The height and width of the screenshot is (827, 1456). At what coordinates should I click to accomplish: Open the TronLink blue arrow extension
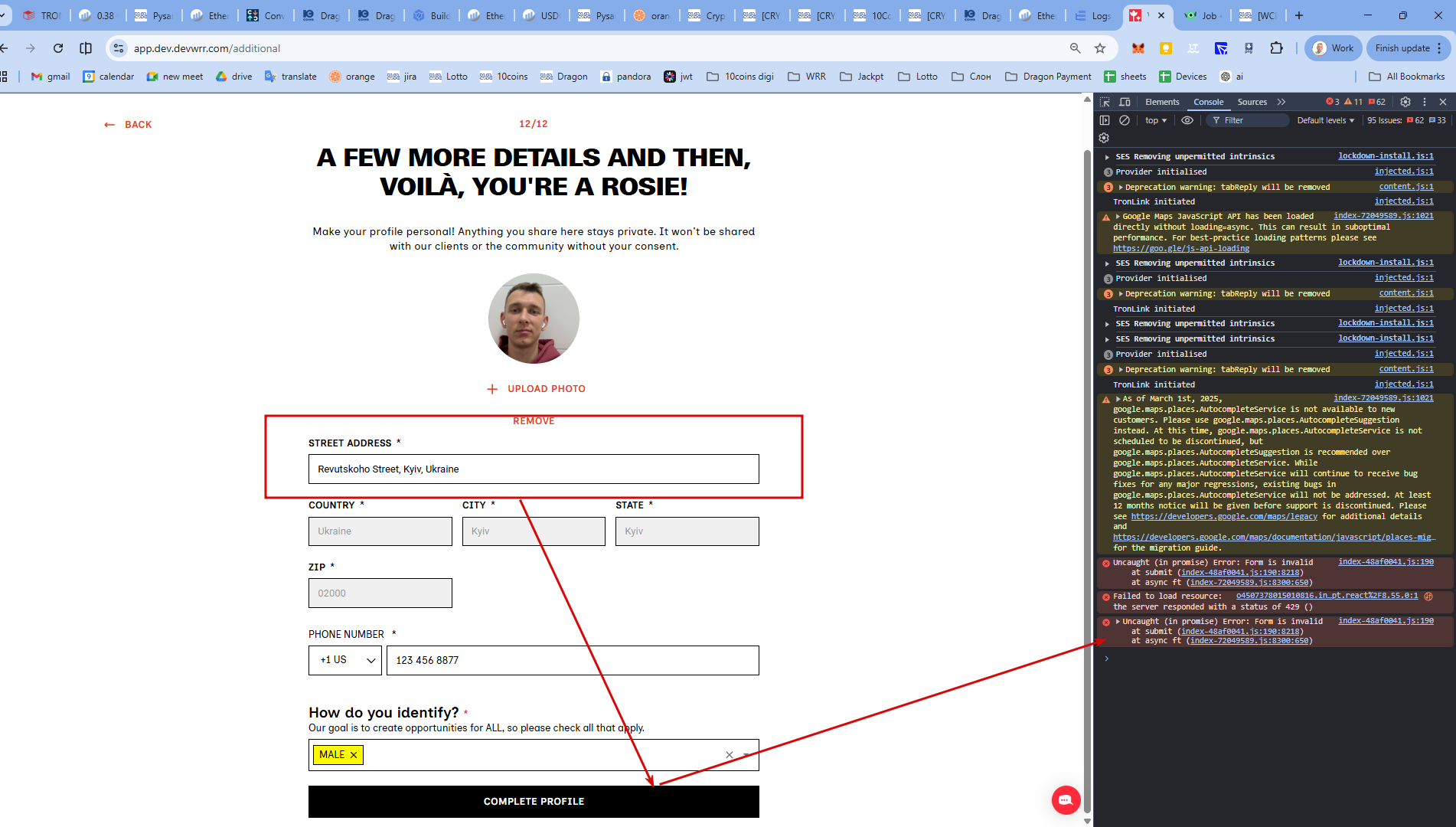tap(1221, 48)
